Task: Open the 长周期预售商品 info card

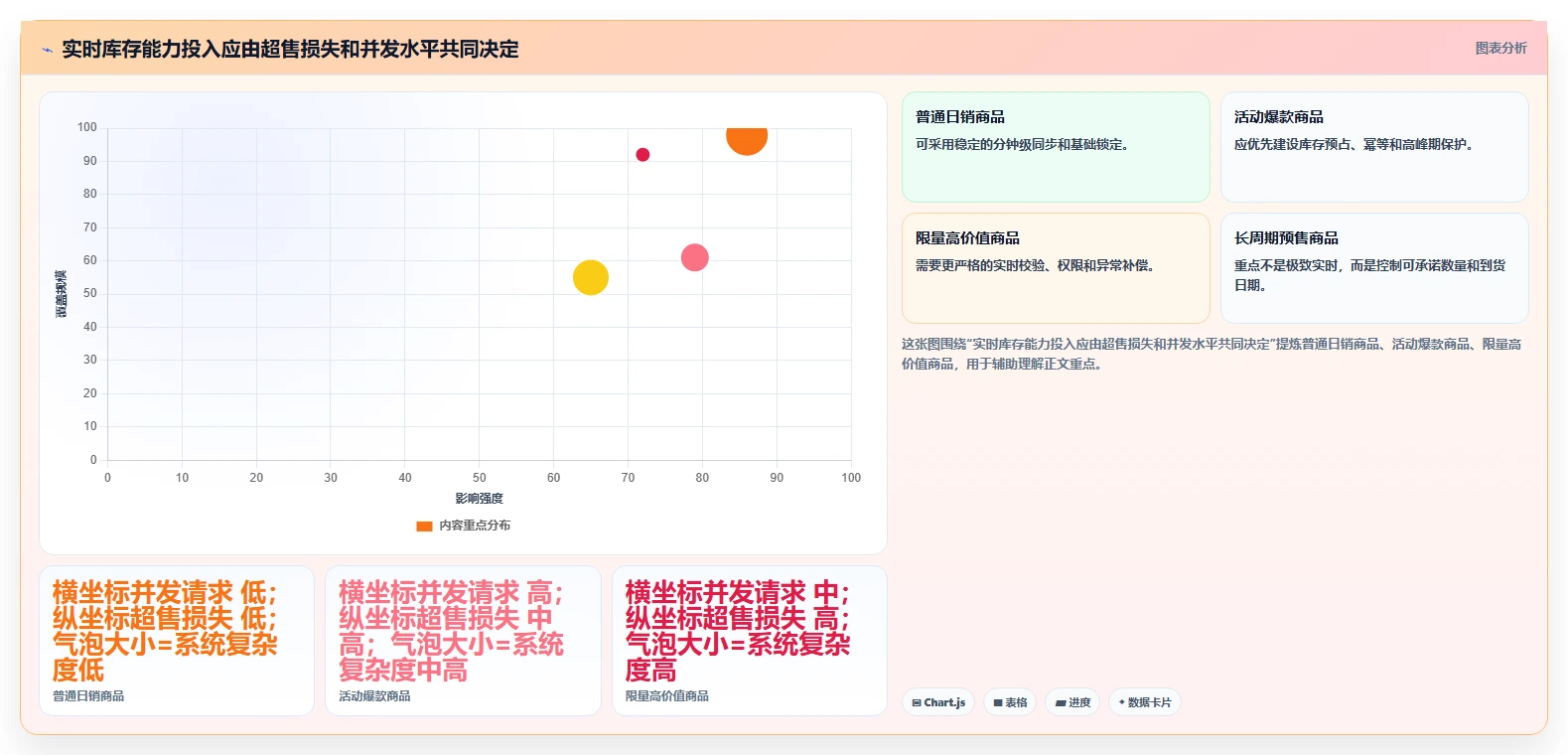Action: point(1374,268)
